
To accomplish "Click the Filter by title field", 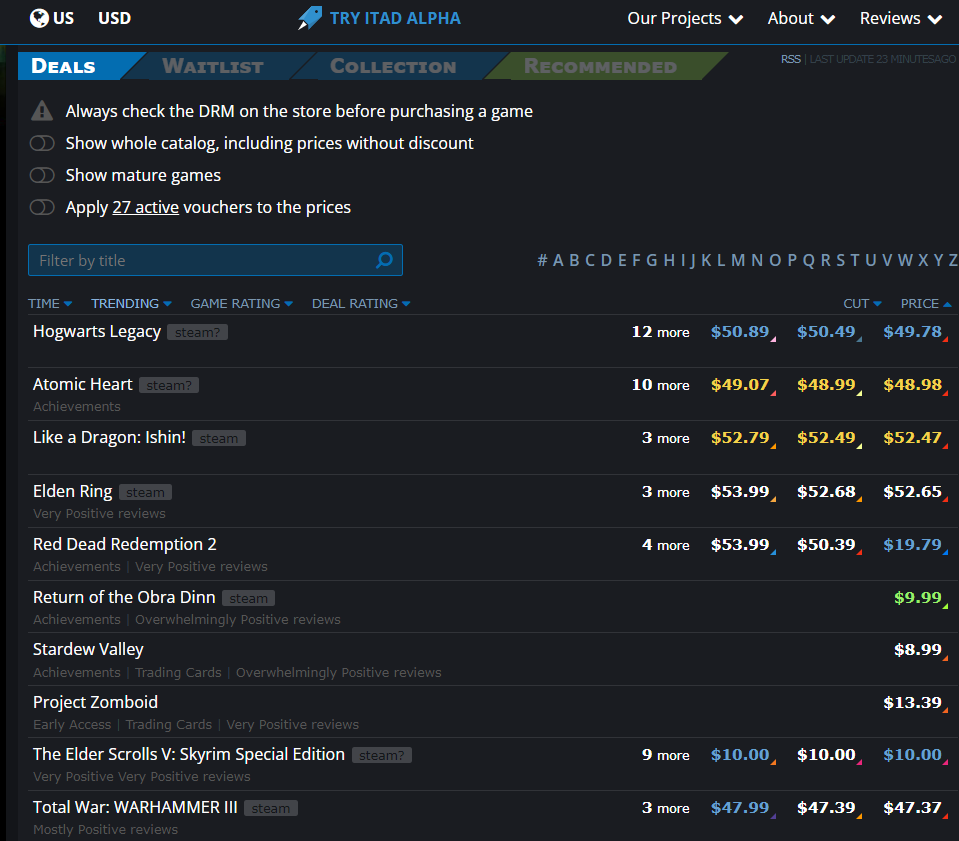I will pyautogui.click(x=215, y=260).
